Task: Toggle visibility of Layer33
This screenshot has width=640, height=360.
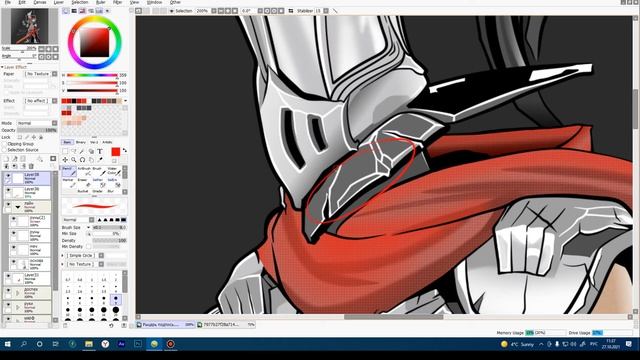Action: pyautogui.click(x=8, y=276)
